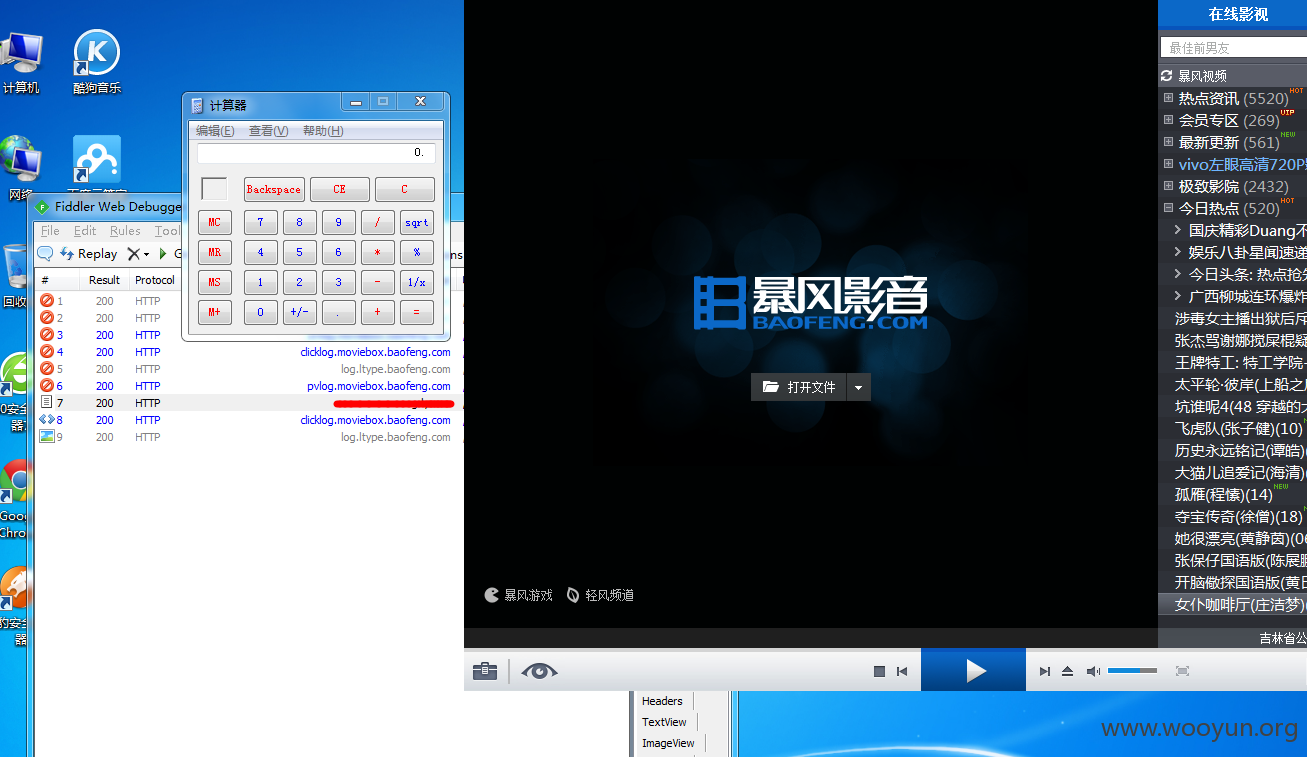Open the Fiddler File menu

(49, 231)
